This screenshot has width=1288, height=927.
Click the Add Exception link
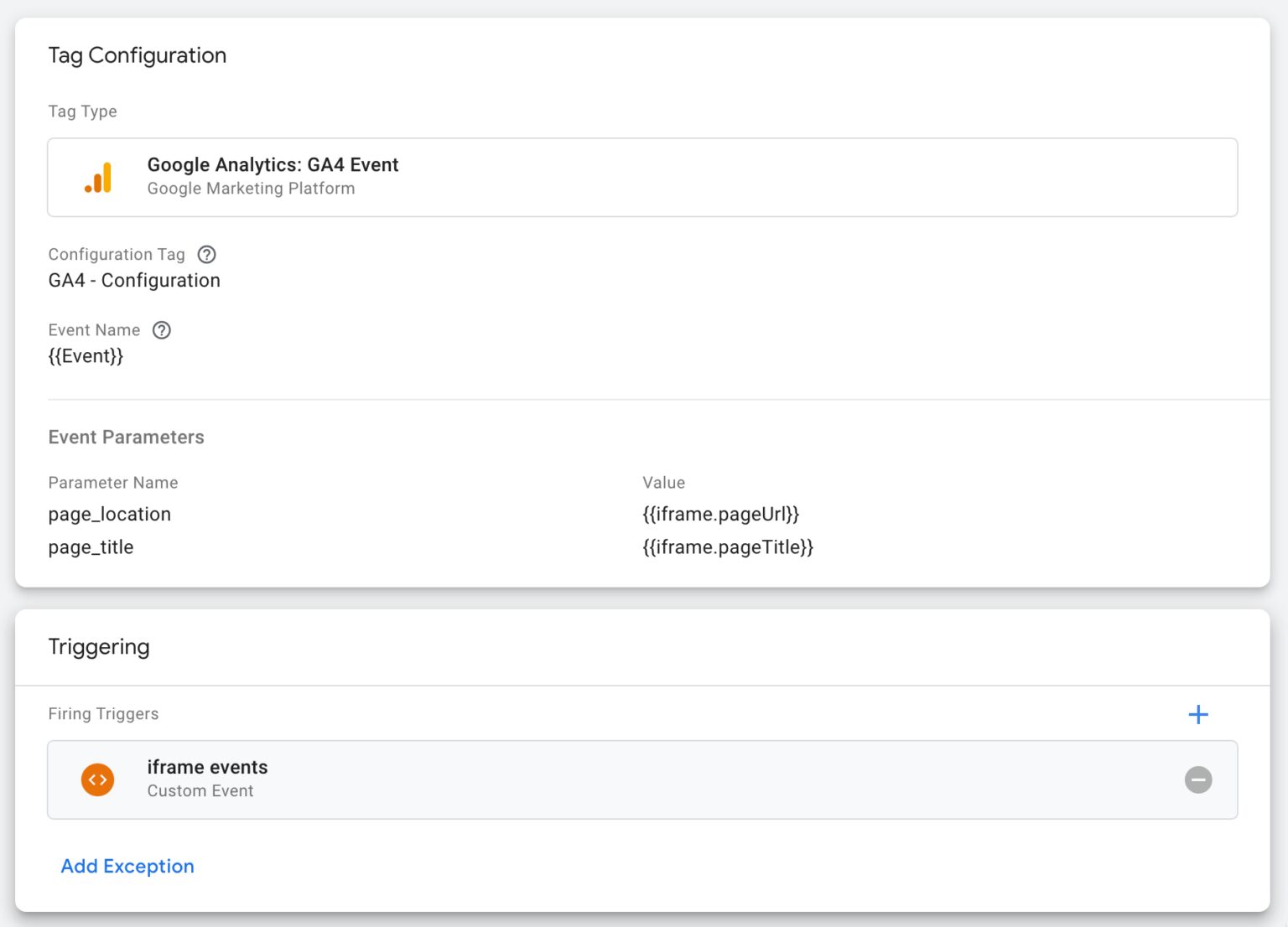[x=127, y=867]
